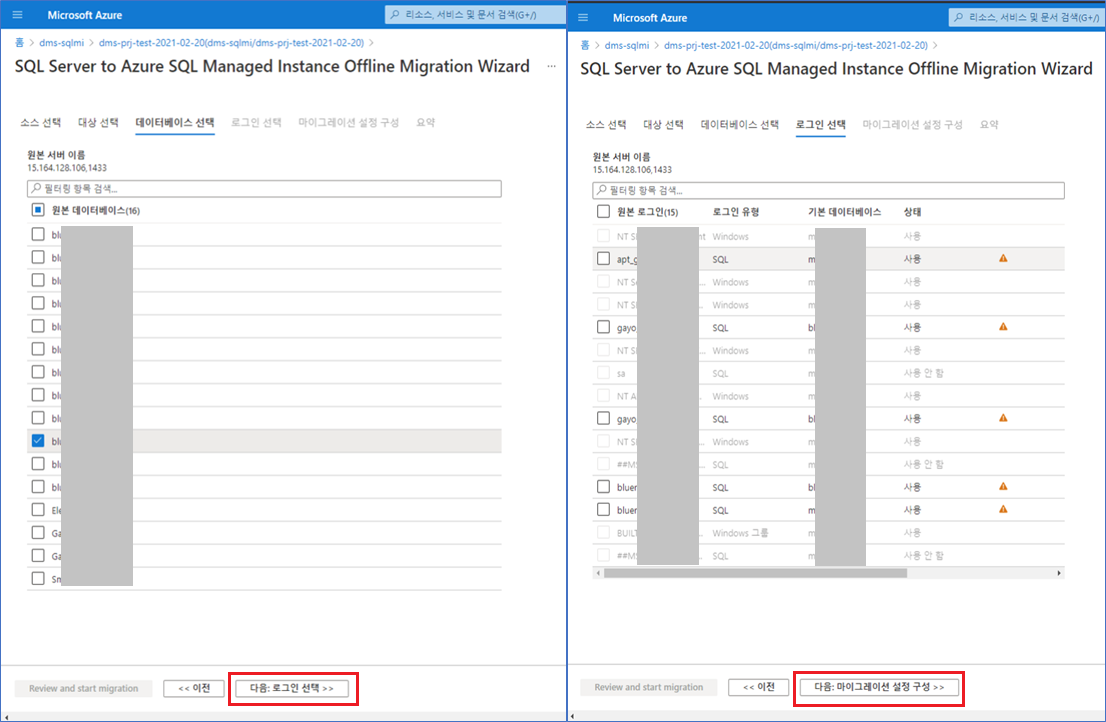1106x722 pixels.
Task: Check the database row starting with El
Action: coord(38,510)
